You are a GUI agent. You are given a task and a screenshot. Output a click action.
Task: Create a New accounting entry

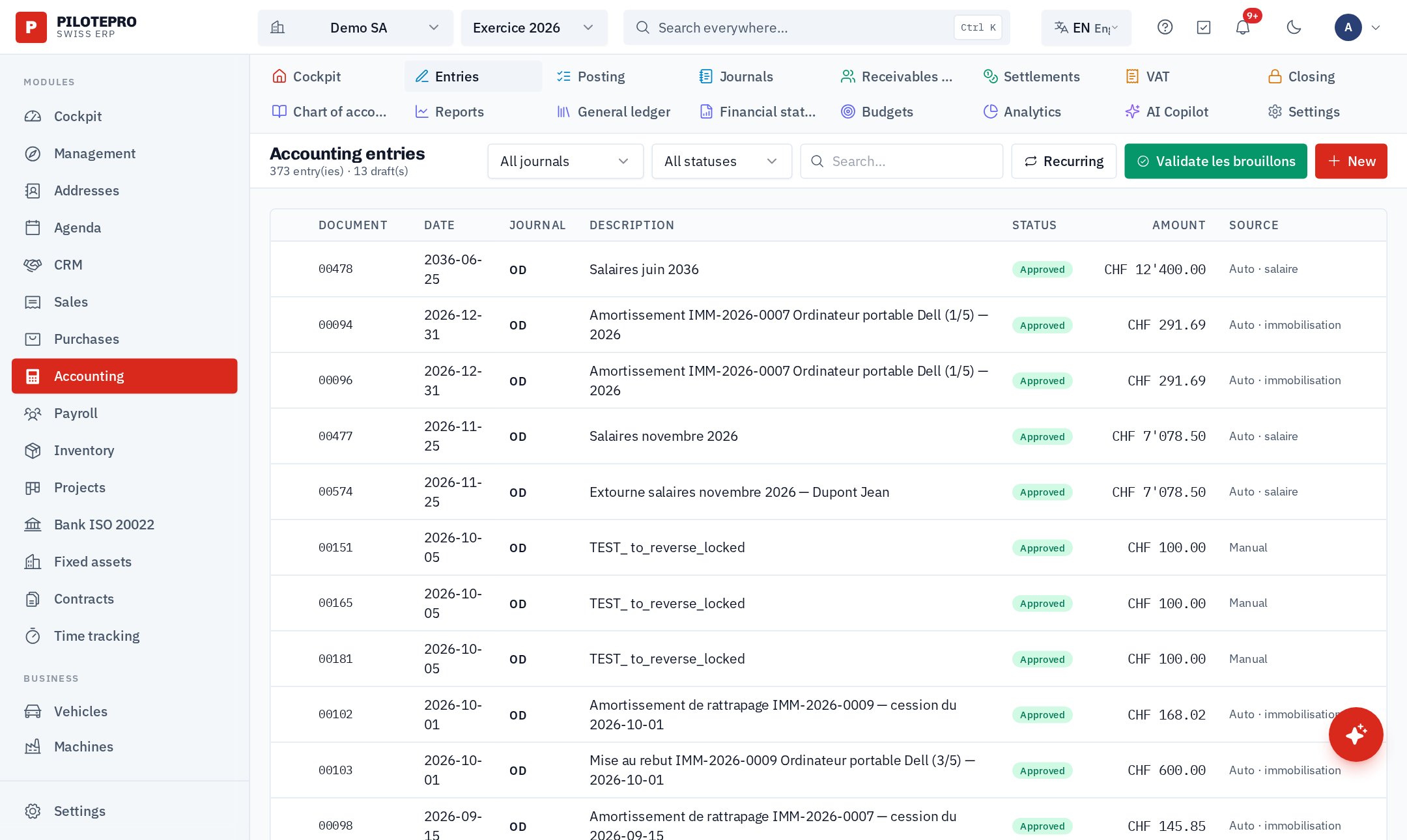[x=1351, y=161]
